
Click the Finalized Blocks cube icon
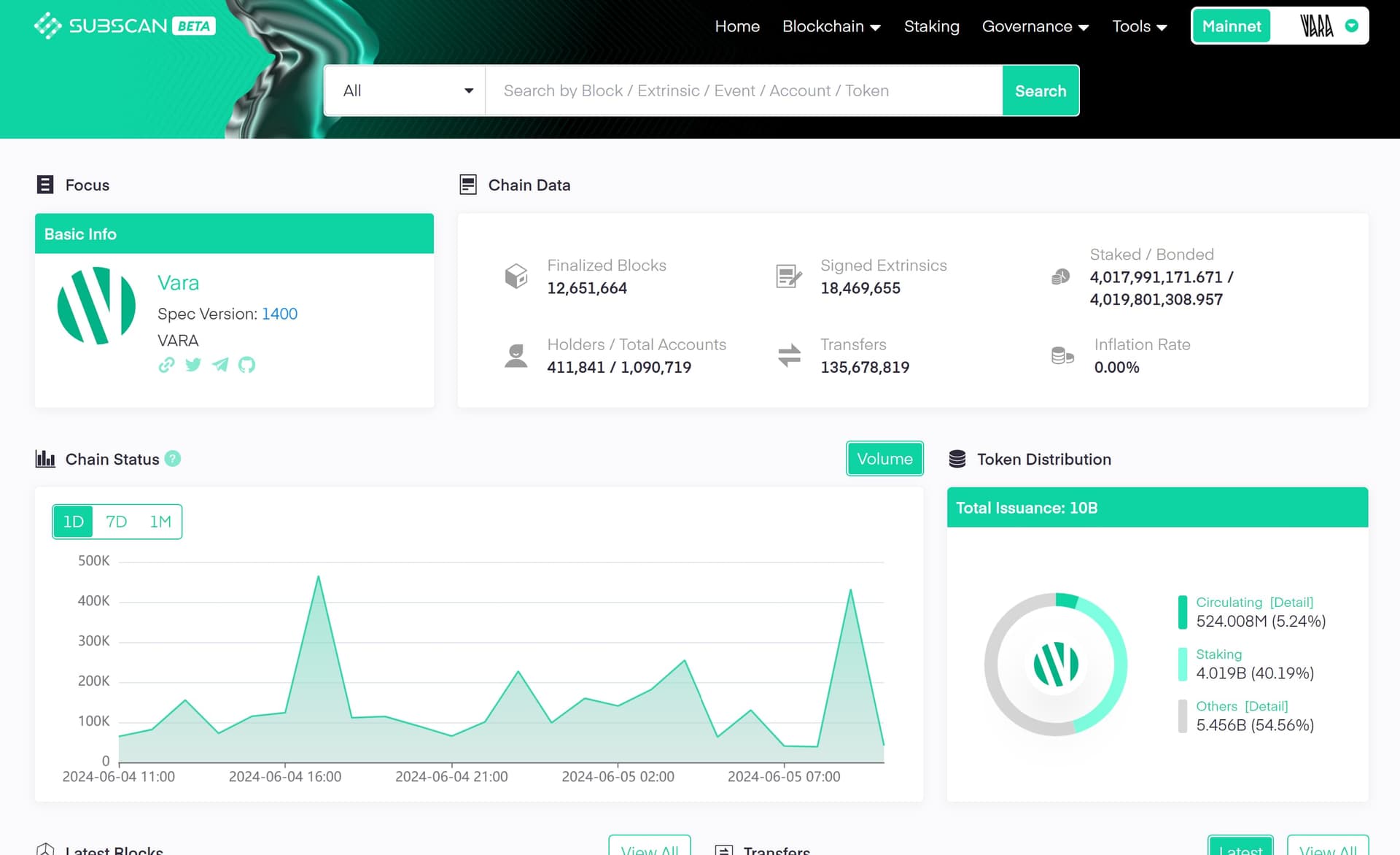pos(516,276)
